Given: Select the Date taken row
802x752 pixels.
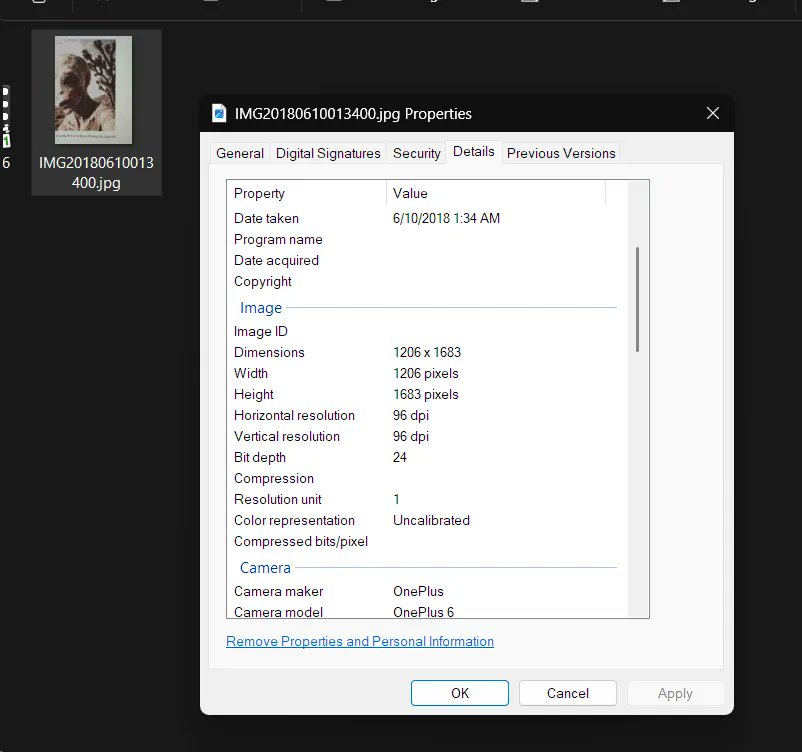Looking at the screenshot, I should (426, 218).
